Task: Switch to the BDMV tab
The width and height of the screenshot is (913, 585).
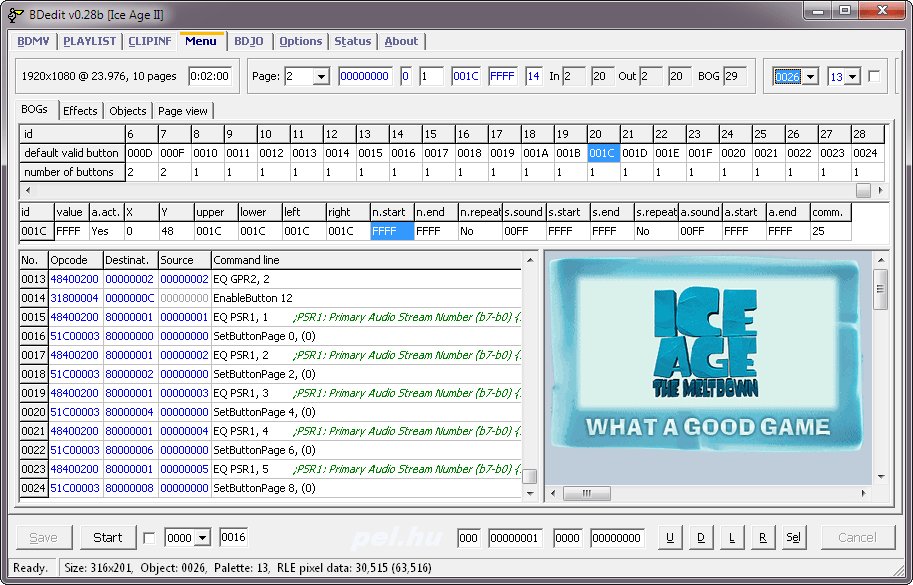Action: [33, 41]
